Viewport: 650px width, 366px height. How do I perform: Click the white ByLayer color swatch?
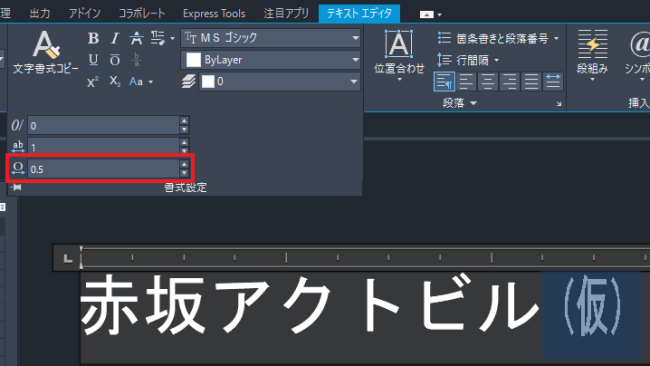click(193, 60)
